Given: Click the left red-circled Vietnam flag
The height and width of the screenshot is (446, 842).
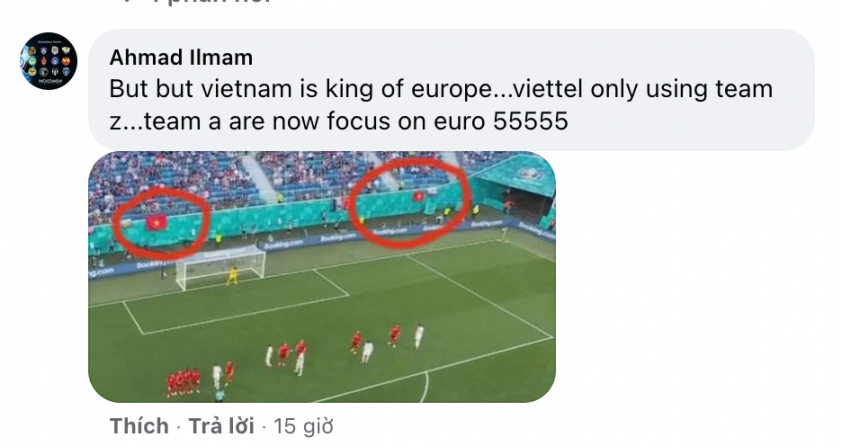Looking at the screenshot, I should [x=156, y=222].
